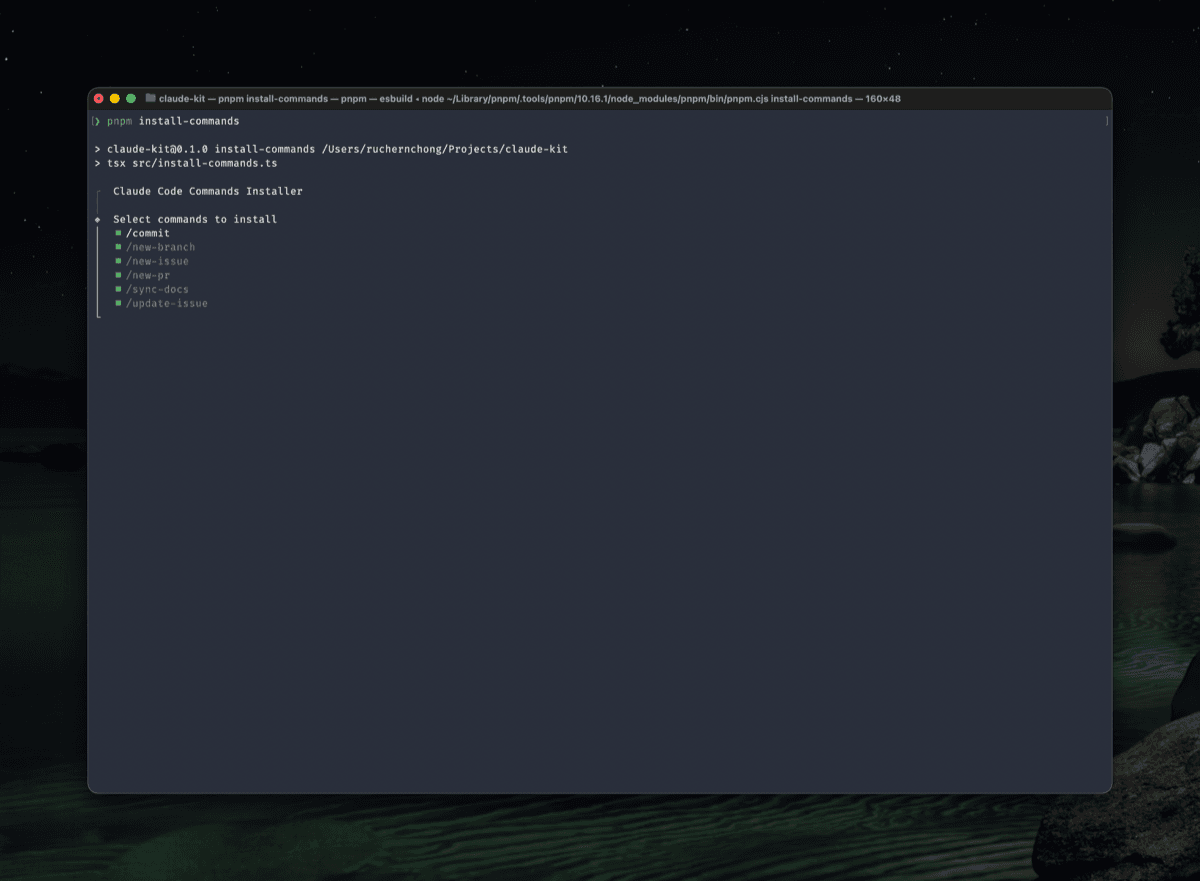Click the claude-kit@0.1.0 package name
The image size is (1200, 881).
(x=157, y=149)
